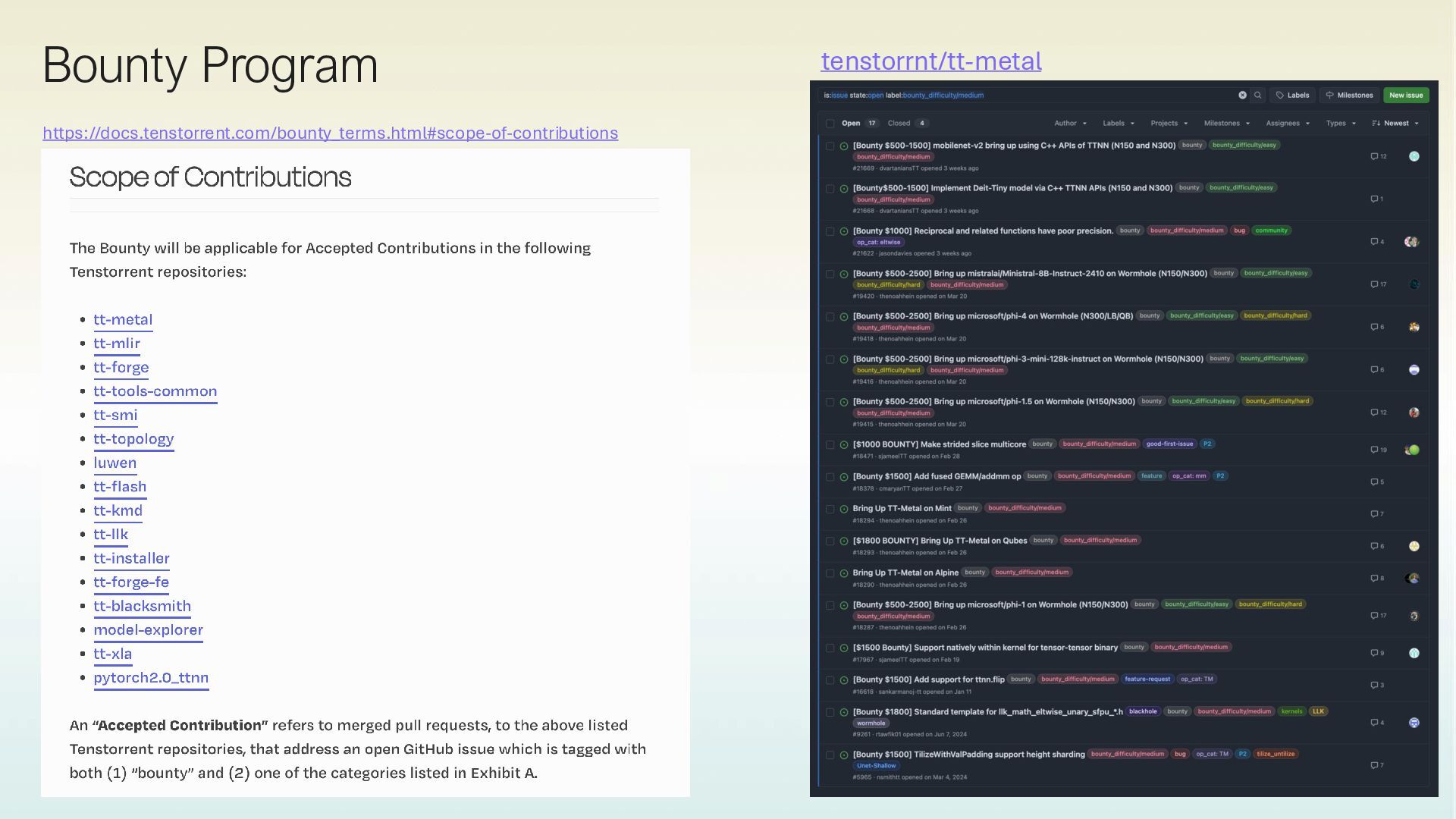Click into the issue filter search field

click(x=1062, y=96)
